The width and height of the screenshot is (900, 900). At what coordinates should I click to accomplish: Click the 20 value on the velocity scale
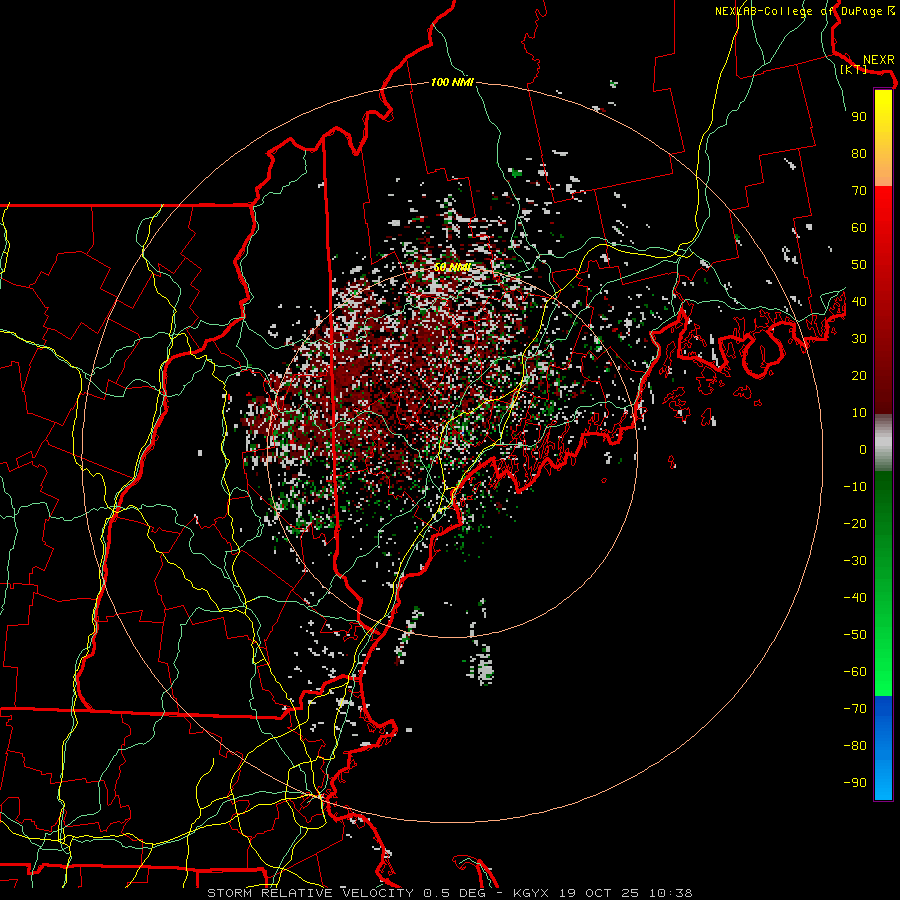point(859,375)
